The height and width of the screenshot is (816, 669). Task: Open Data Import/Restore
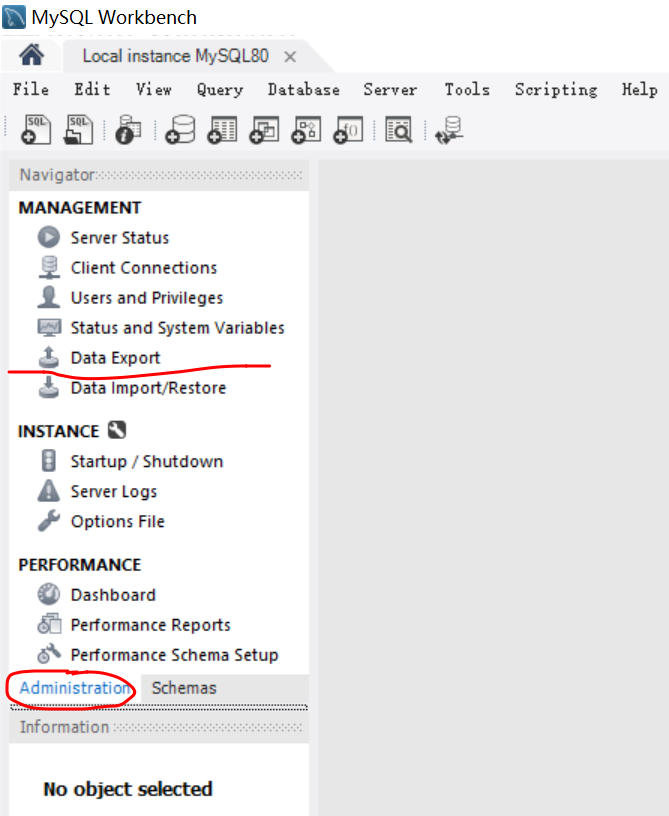click(x=148, y=388)
